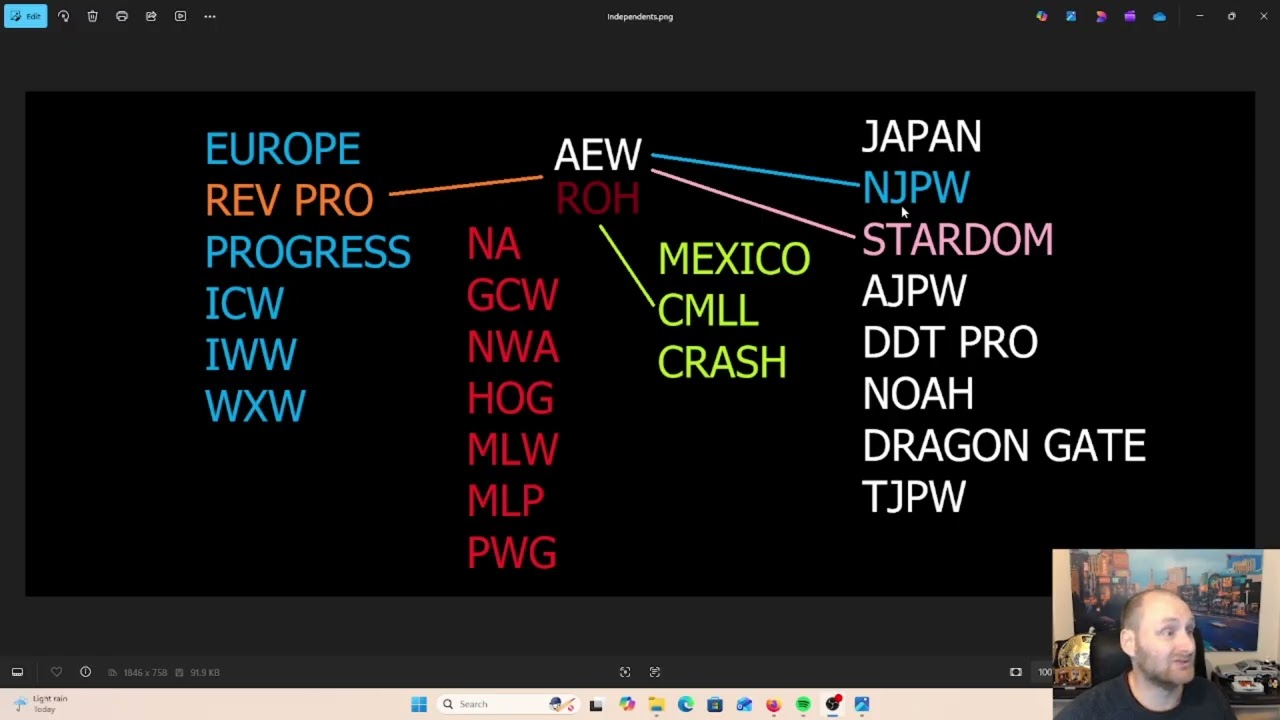Click the PROGRESS text in the image
The image size is (1280, 720).
click(x=307, y=252)
